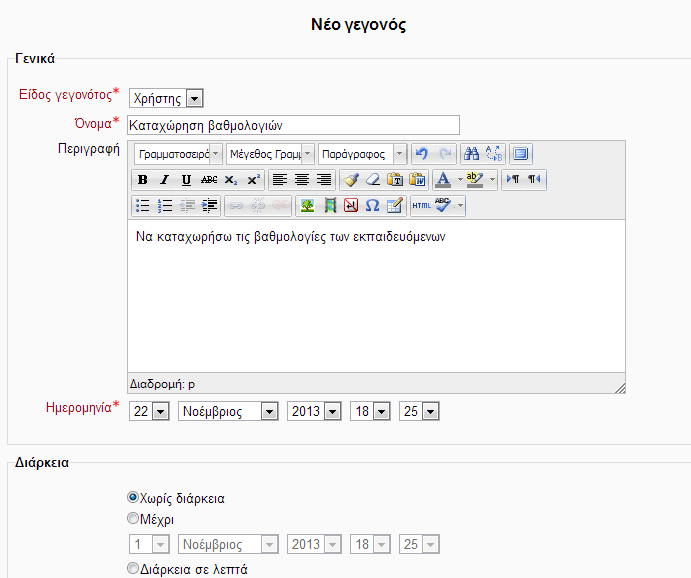Open spellchecker language arrow

click(x=460, y=206)
